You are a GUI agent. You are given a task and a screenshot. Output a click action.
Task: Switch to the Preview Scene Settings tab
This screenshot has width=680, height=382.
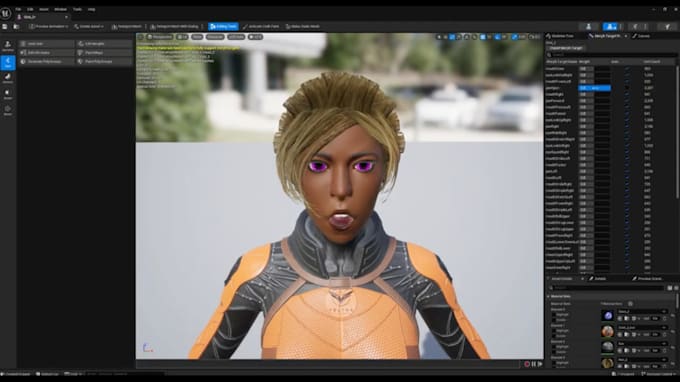[x=647, y=279]
